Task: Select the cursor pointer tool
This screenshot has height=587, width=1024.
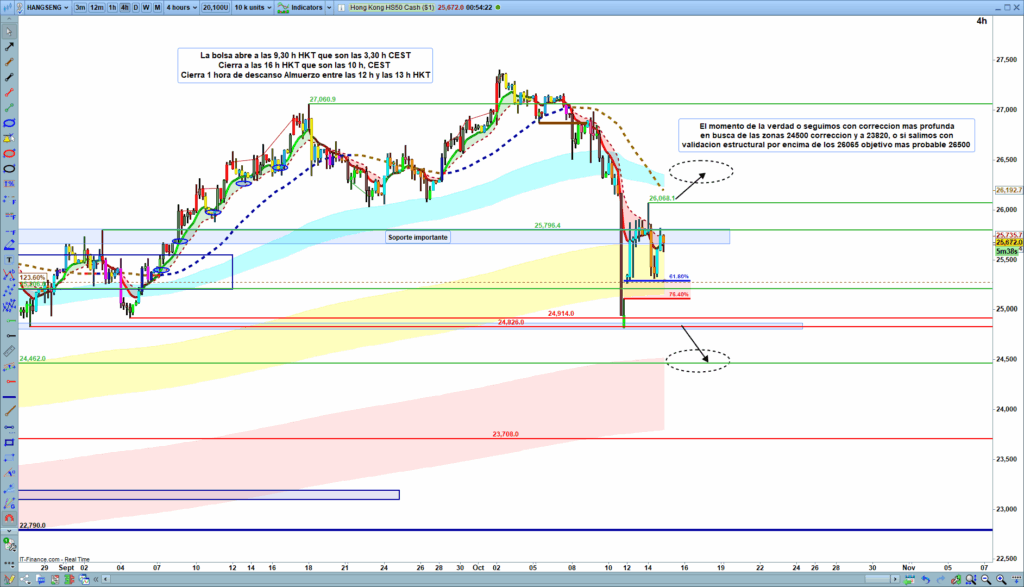Action: coord(9,28)
